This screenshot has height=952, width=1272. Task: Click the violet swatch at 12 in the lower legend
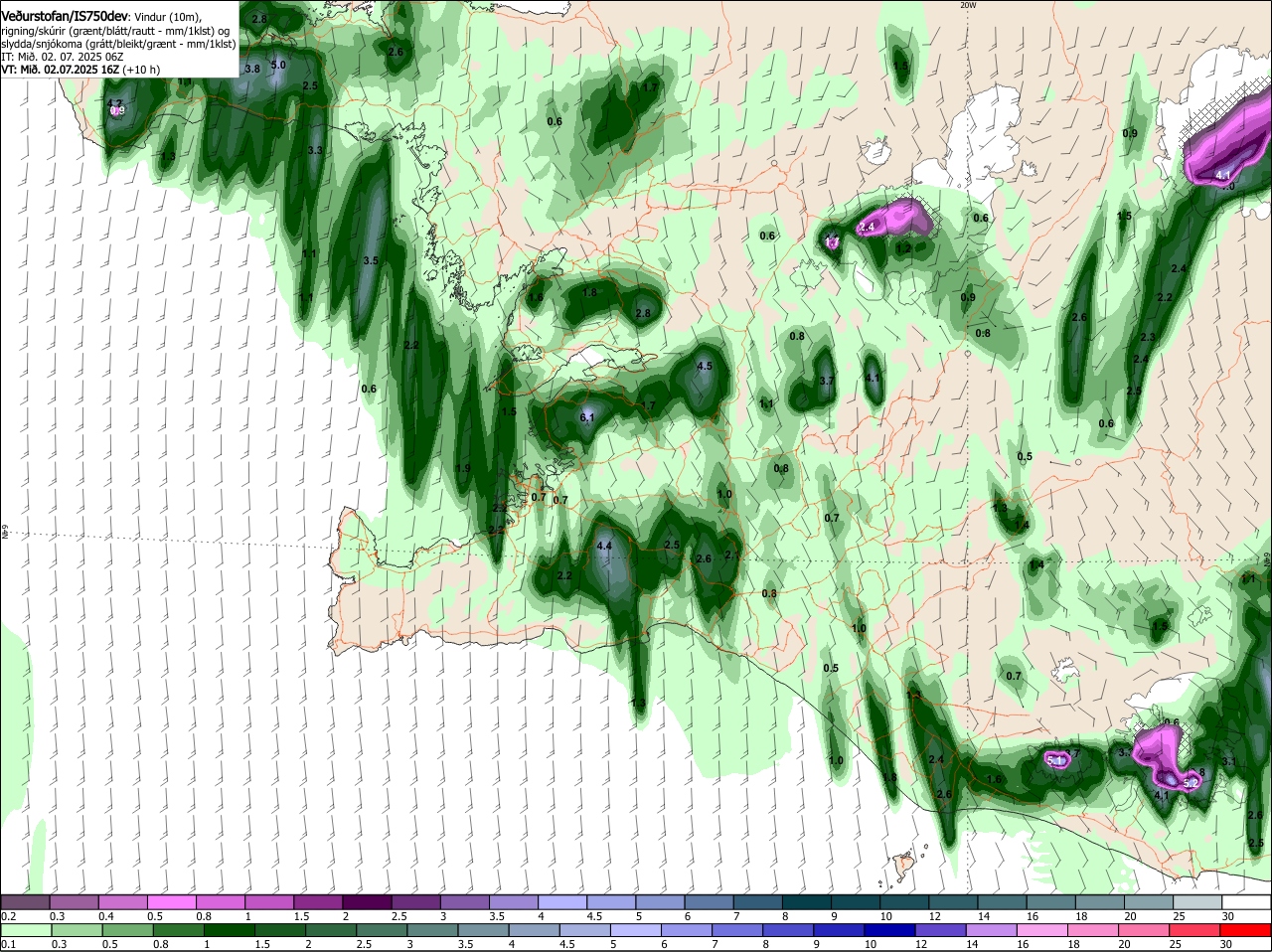click(940, 930)
